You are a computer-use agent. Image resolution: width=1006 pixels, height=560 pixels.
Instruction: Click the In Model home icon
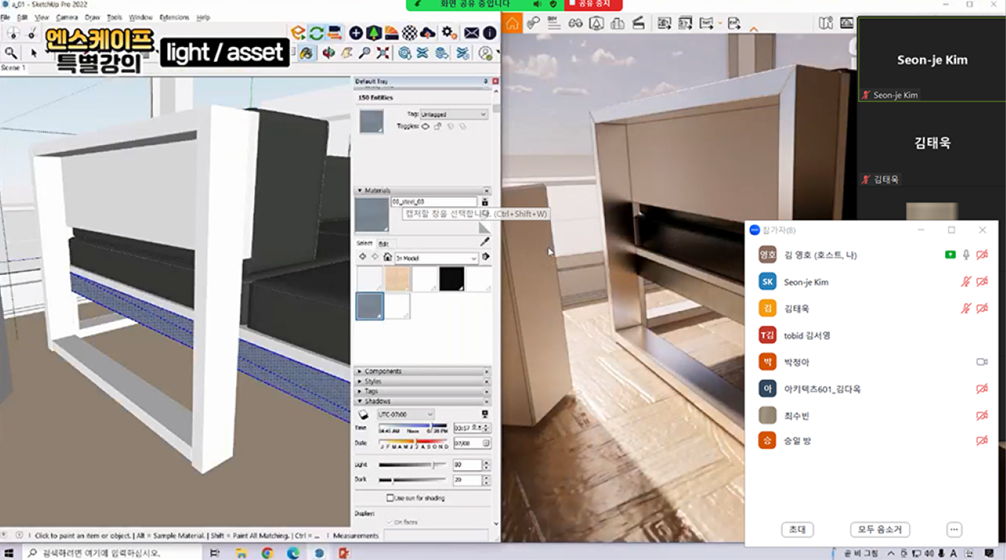[388, 257]
